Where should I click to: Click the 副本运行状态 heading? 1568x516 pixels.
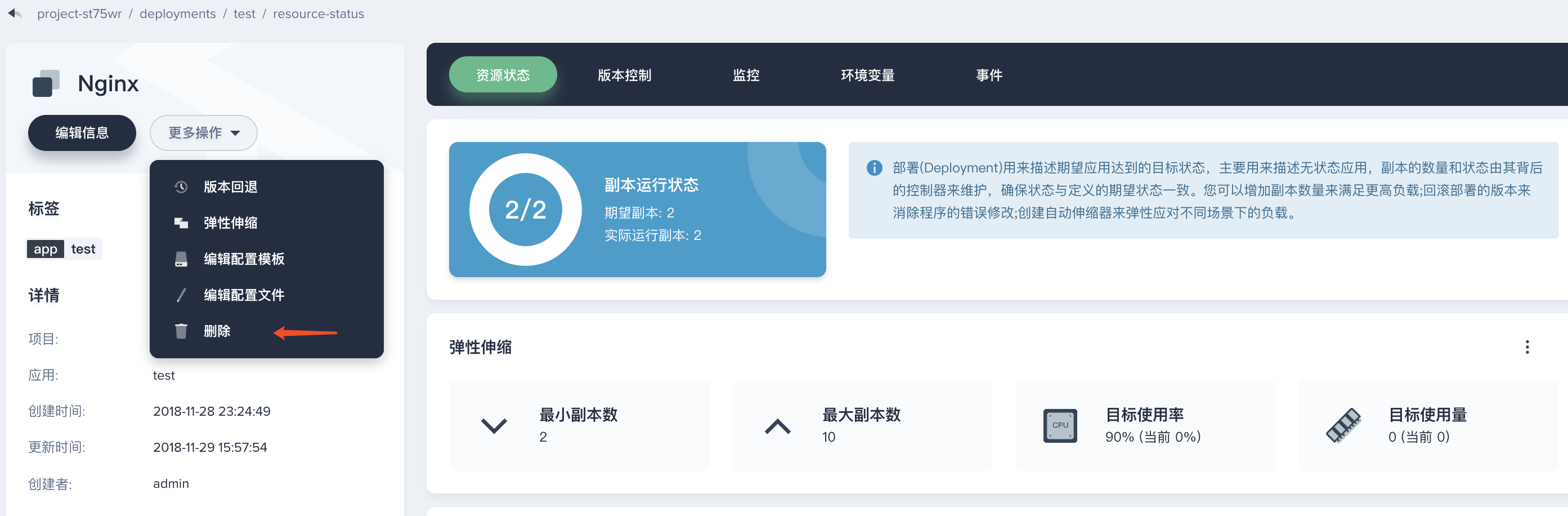[651, 185]
